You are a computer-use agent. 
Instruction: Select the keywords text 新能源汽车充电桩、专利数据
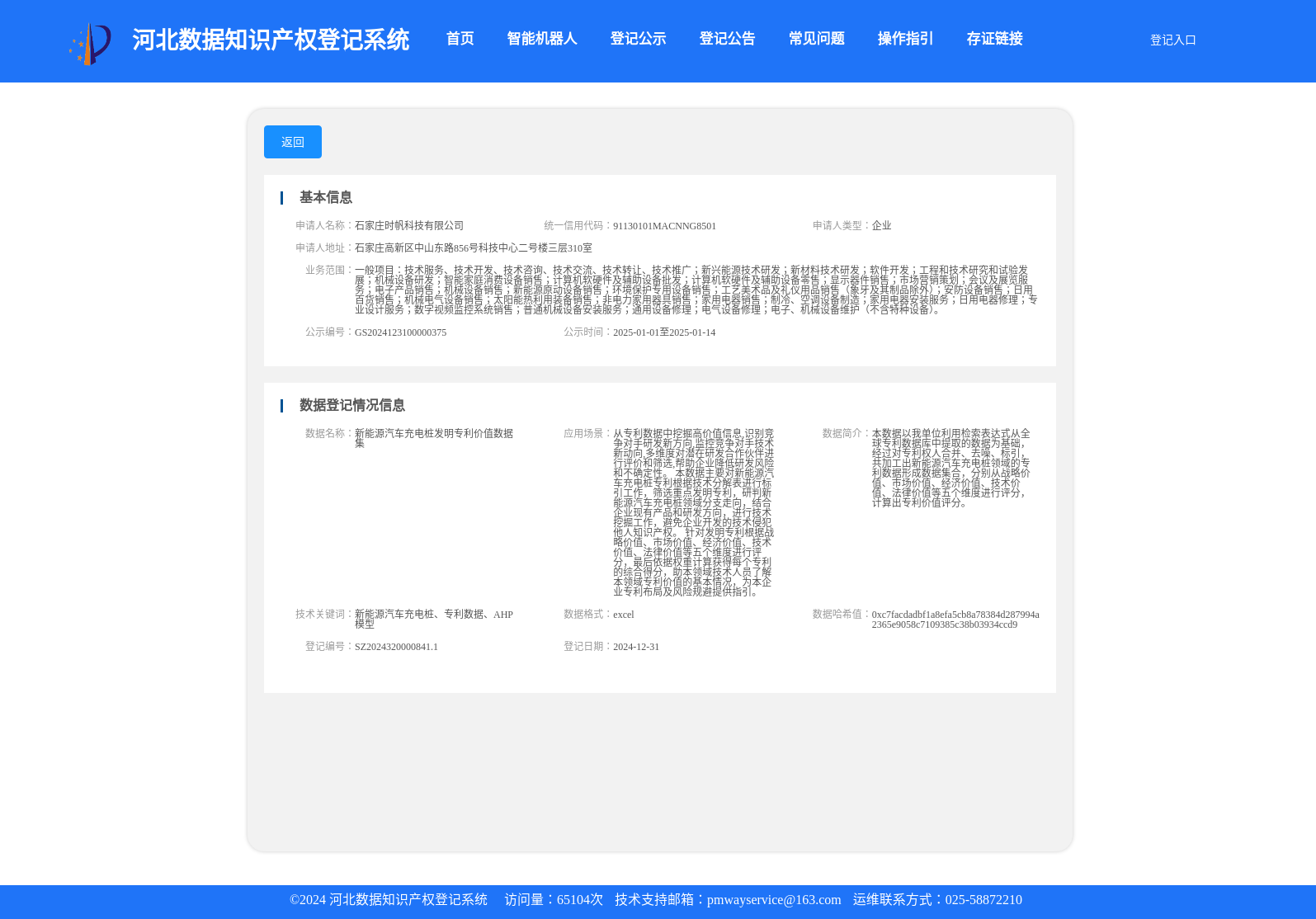(x=434, y=620)
